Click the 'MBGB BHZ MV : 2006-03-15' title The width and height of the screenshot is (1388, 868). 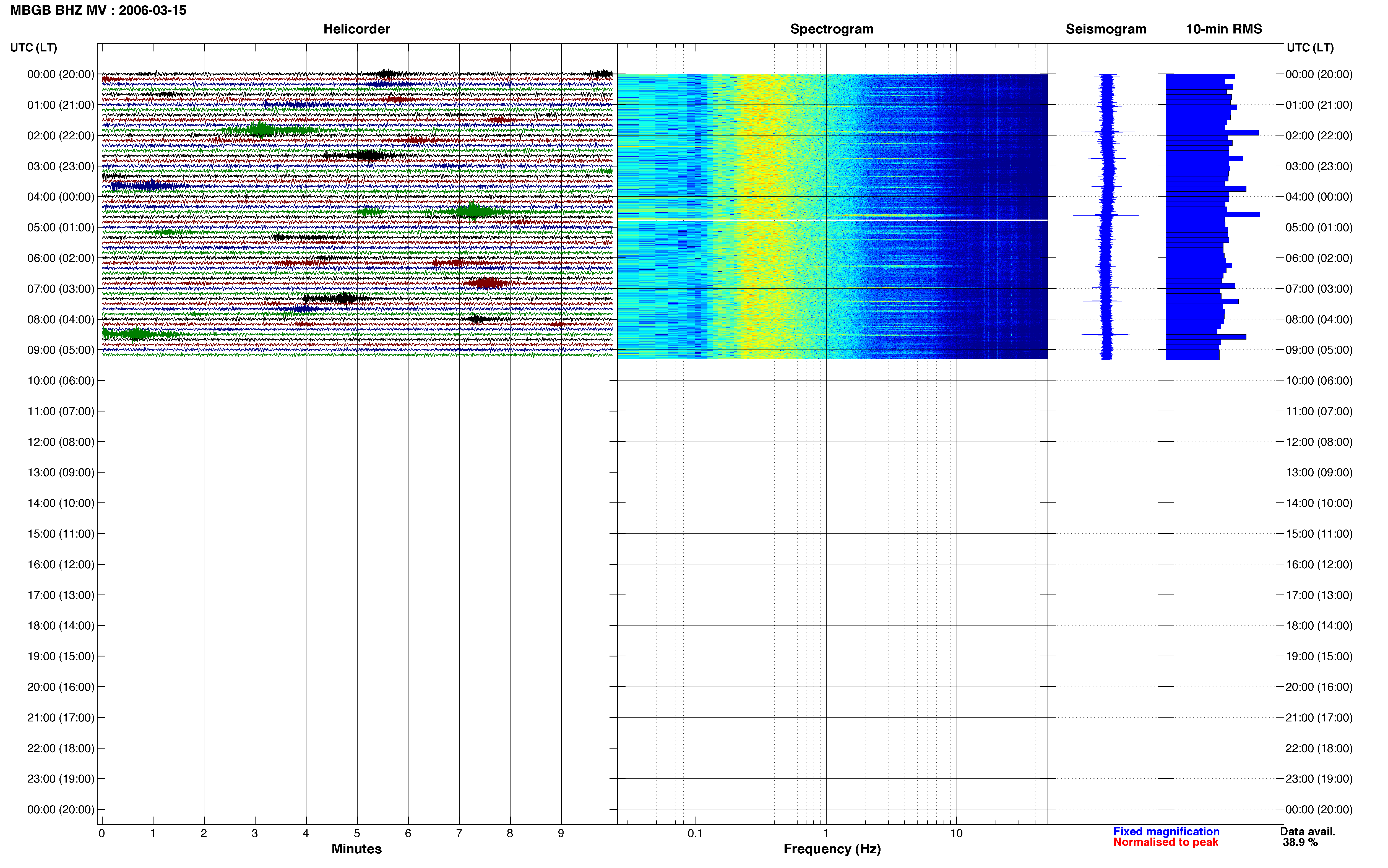(98, 10)
